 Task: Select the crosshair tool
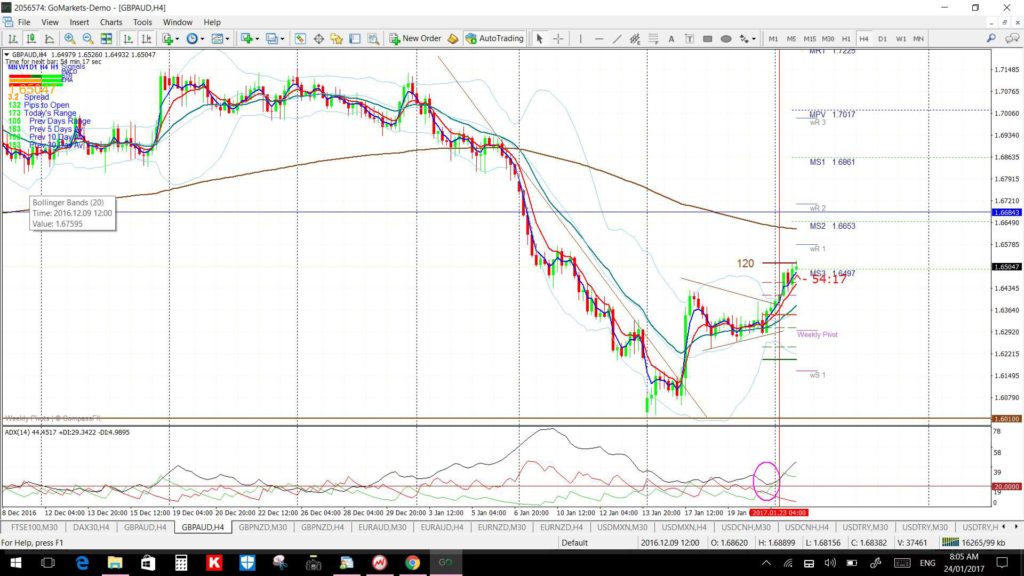coord(558,39)
